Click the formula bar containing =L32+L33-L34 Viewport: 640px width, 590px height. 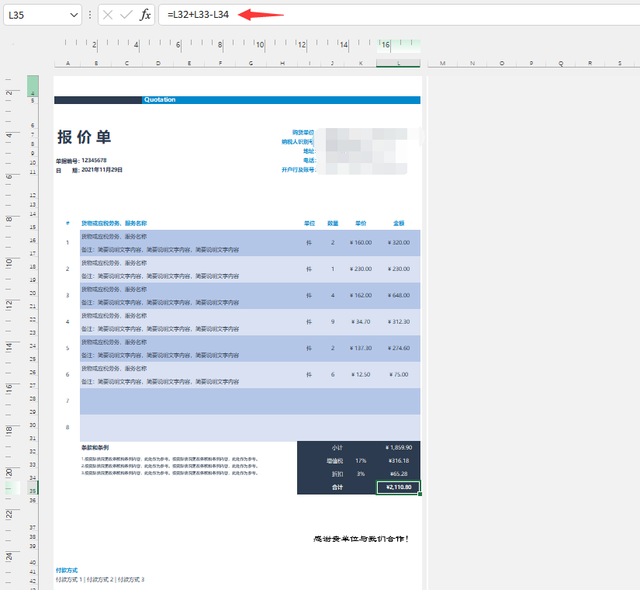pos(400,15)
